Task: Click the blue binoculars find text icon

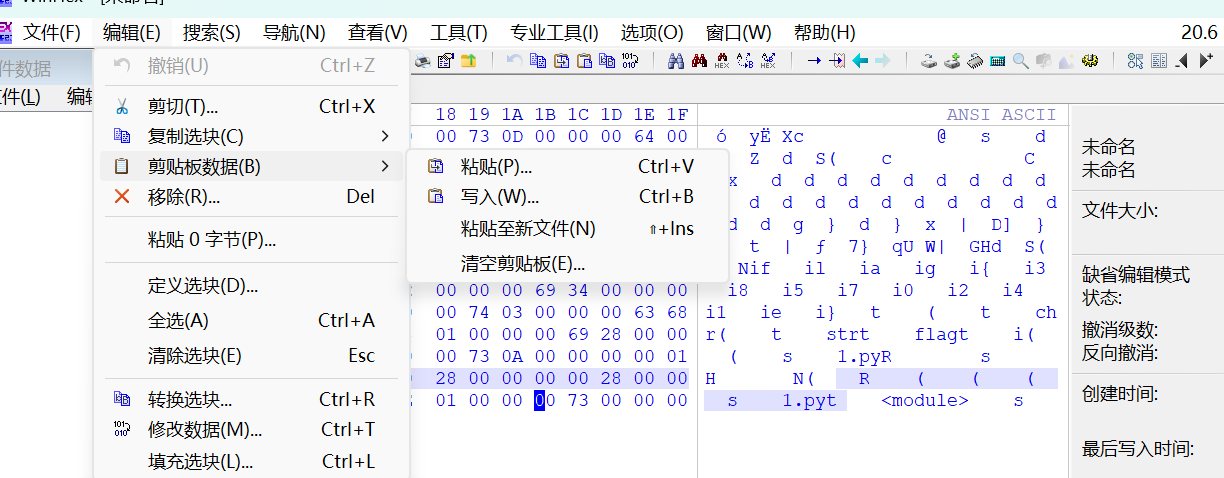Action: coord(675,61)
